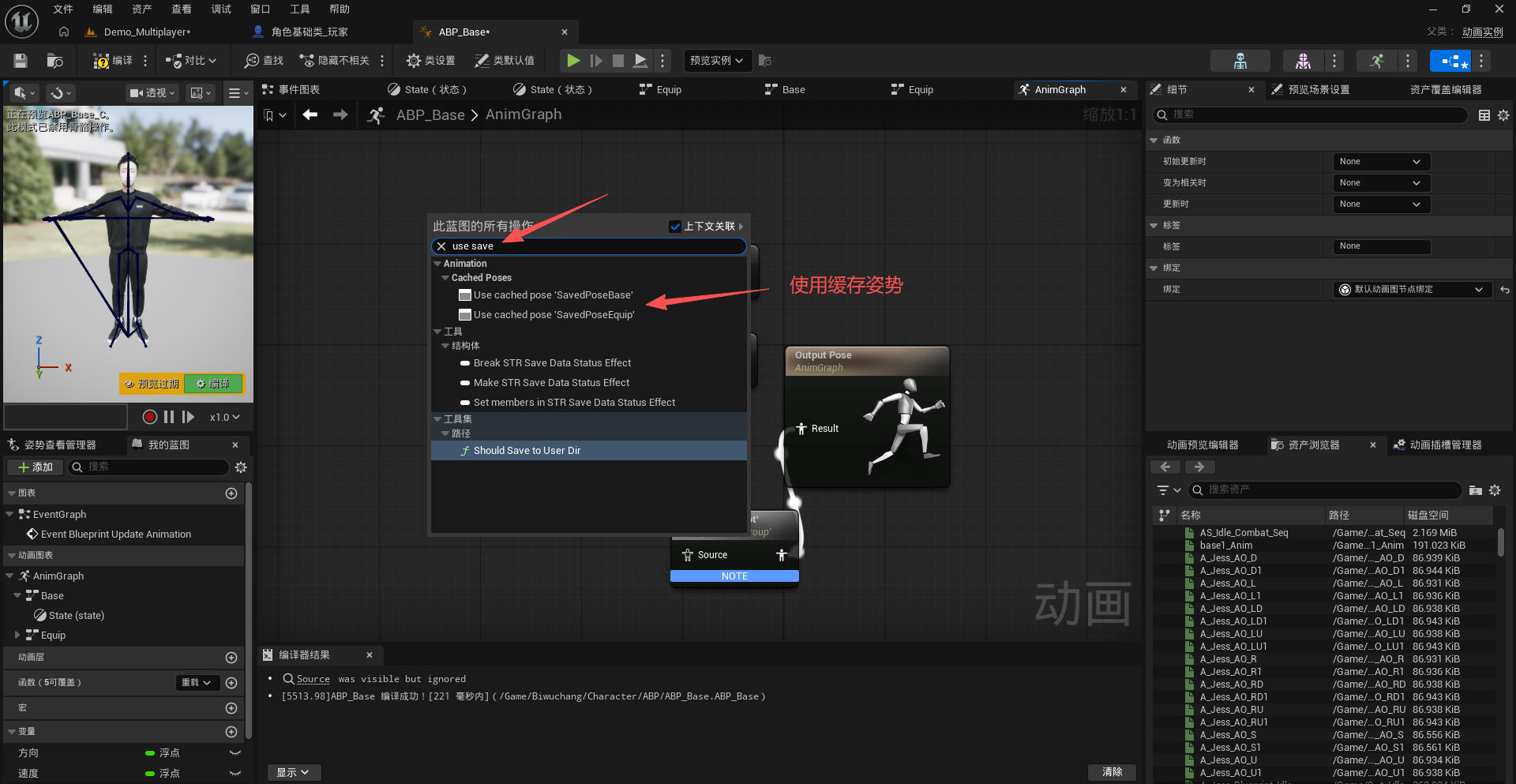The image size is (1516, 784).
Task: Open the 显示 dropdown in compiler results
Action: [292, 772]
